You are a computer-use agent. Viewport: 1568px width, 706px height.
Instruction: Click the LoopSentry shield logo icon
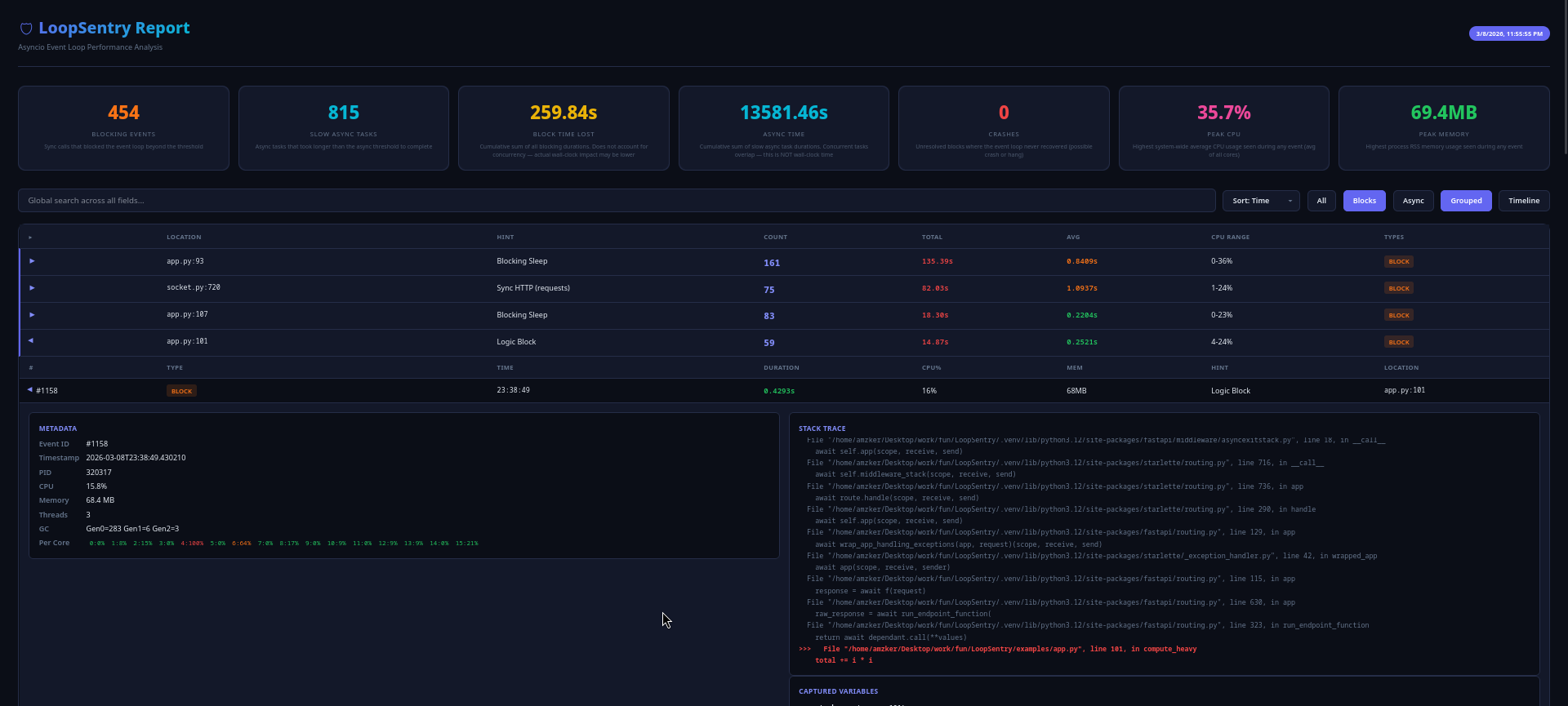click(x=26, y=29)
